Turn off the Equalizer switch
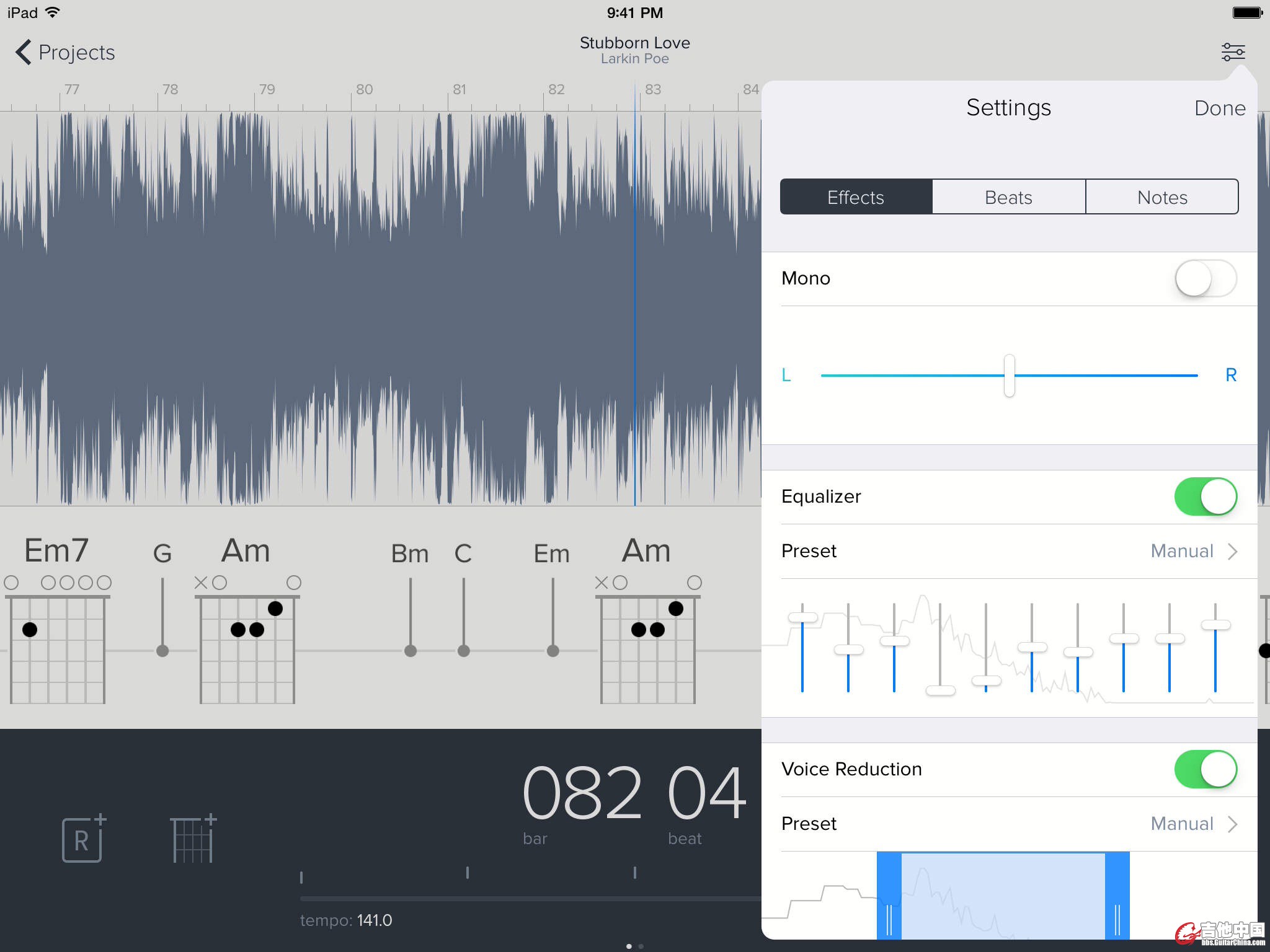Screen dimensions: 1270x952 click(x=1205, y=496)
